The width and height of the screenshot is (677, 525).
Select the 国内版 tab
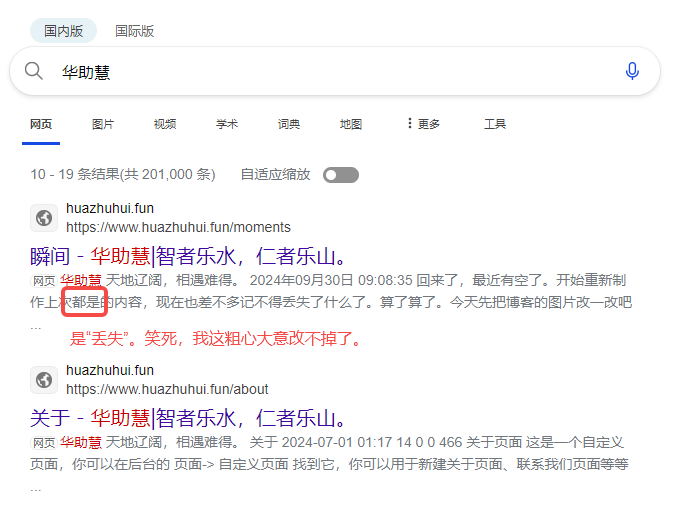[63, 31]
